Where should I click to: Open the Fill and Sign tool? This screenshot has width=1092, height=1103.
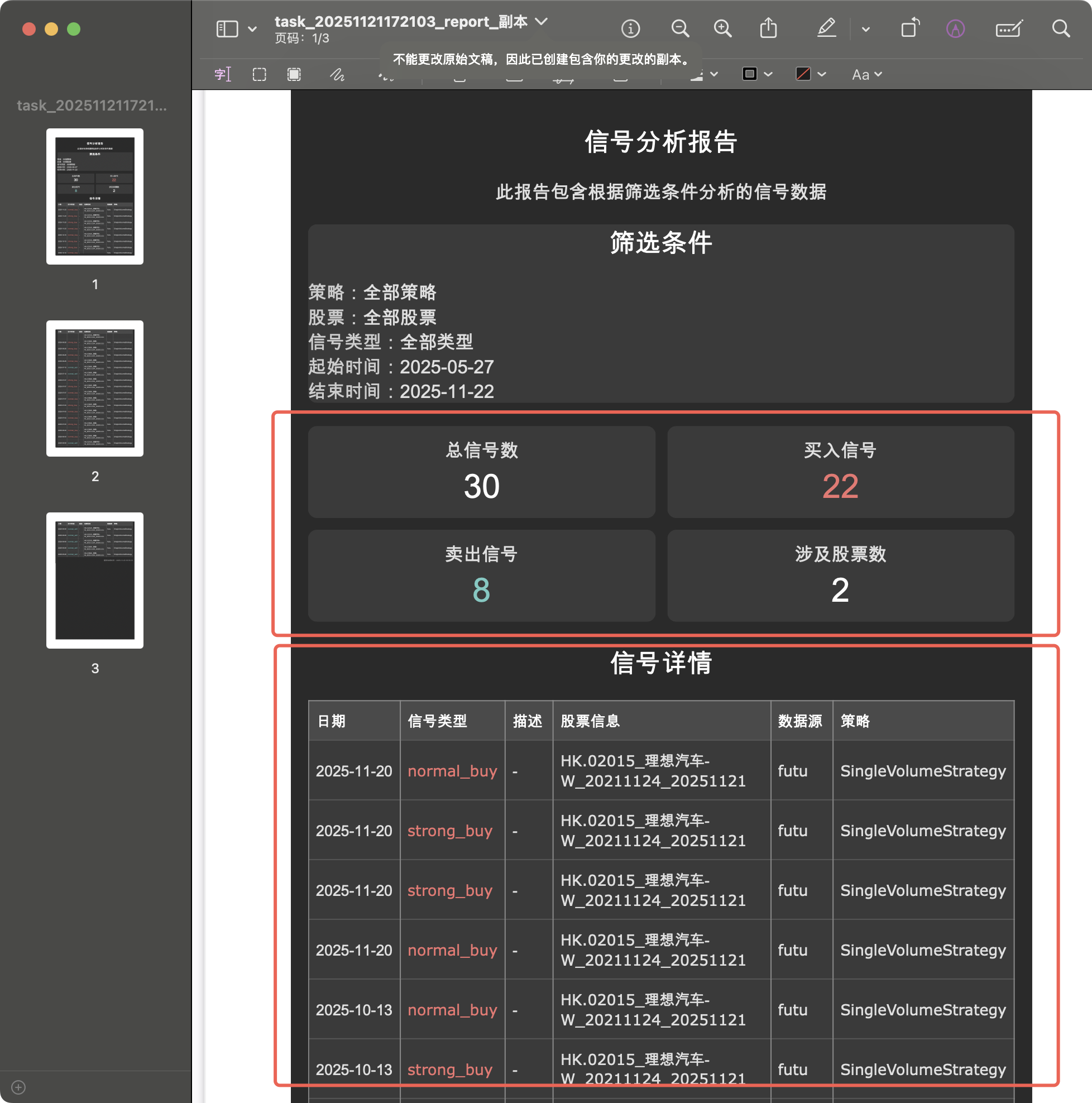pyautogui.click(x=1009, y=28)
